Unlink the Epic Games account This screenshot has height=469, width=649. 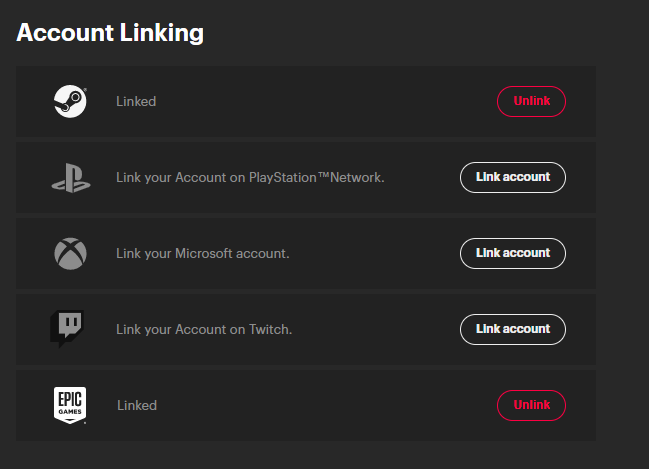531,405
